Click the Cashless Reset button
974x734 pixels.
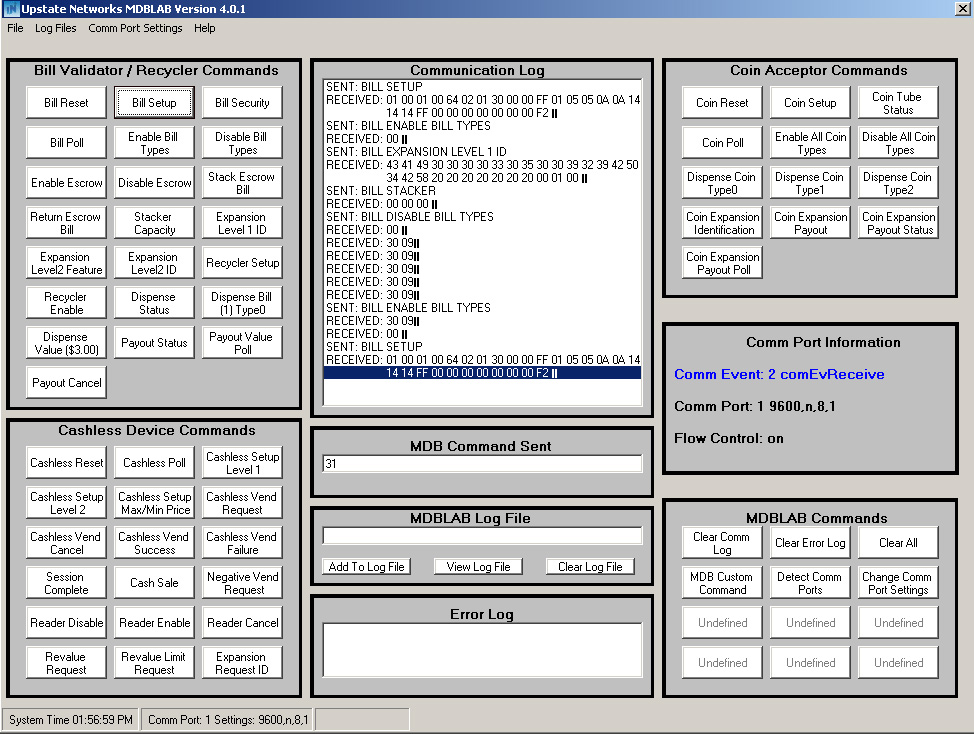66,463
